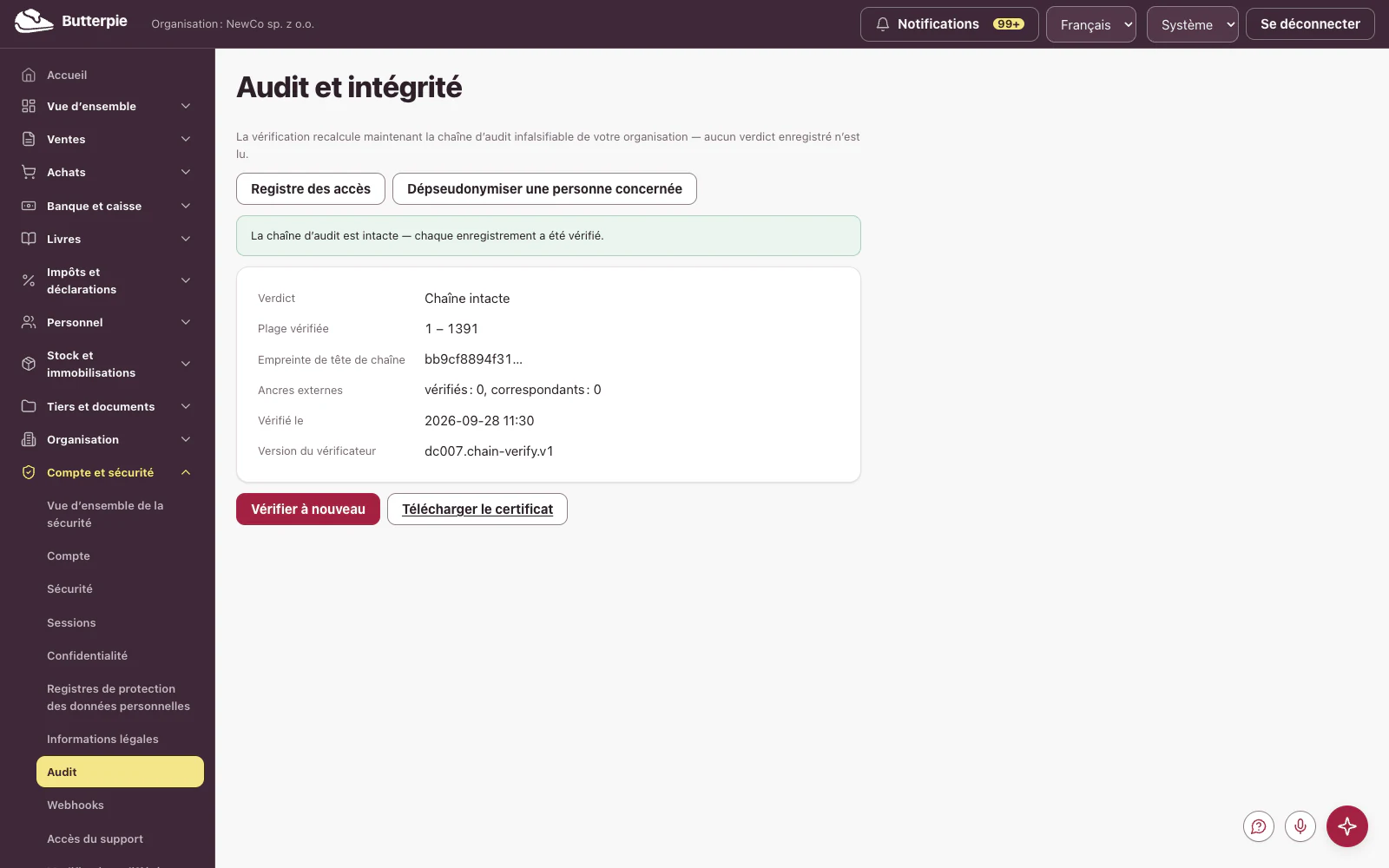Click the Tiers et documents folder icon
The image size is (1389, 868).
coord(29,406)
